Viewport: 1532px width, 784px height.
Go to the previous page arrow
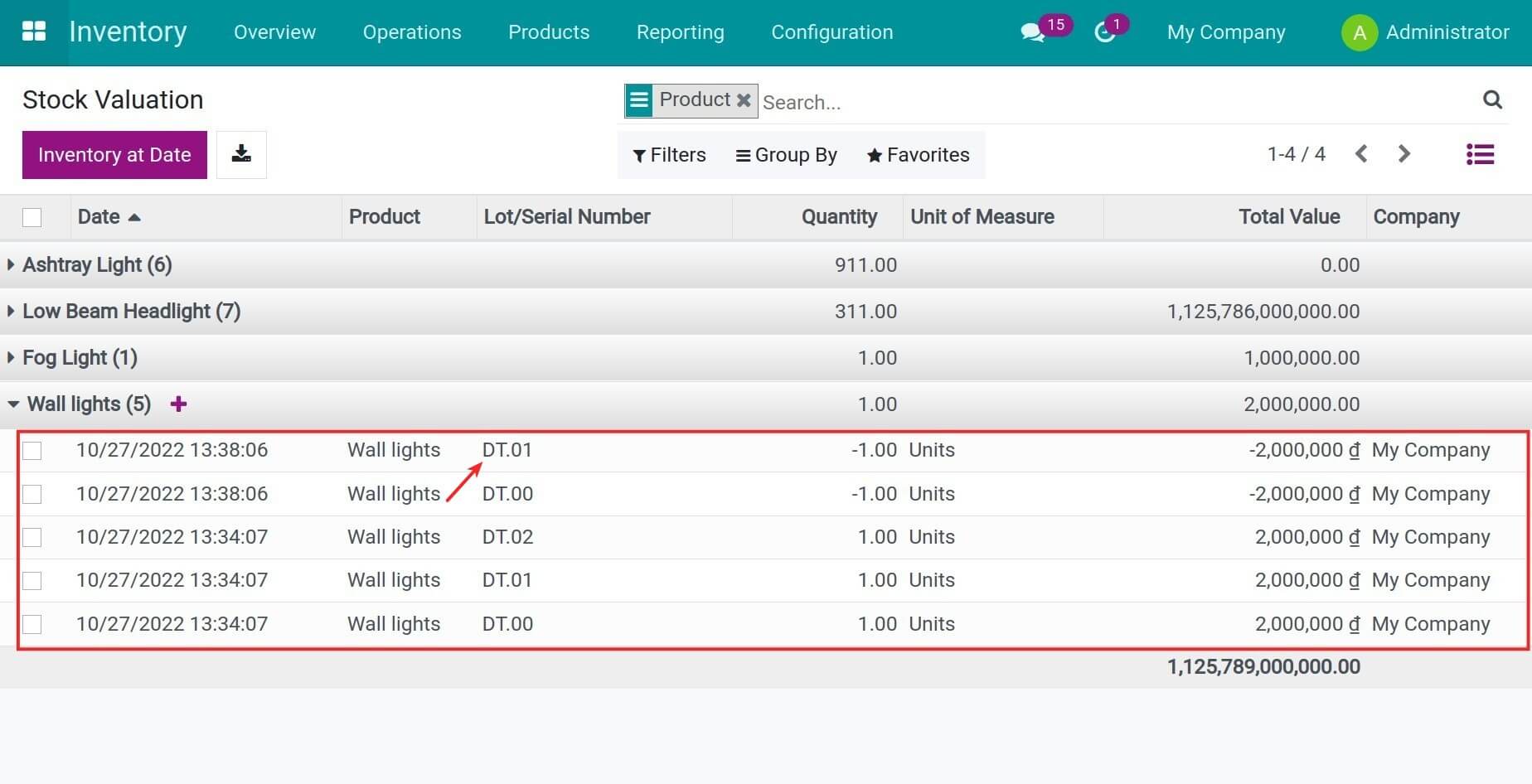(x=1361, y=154)
